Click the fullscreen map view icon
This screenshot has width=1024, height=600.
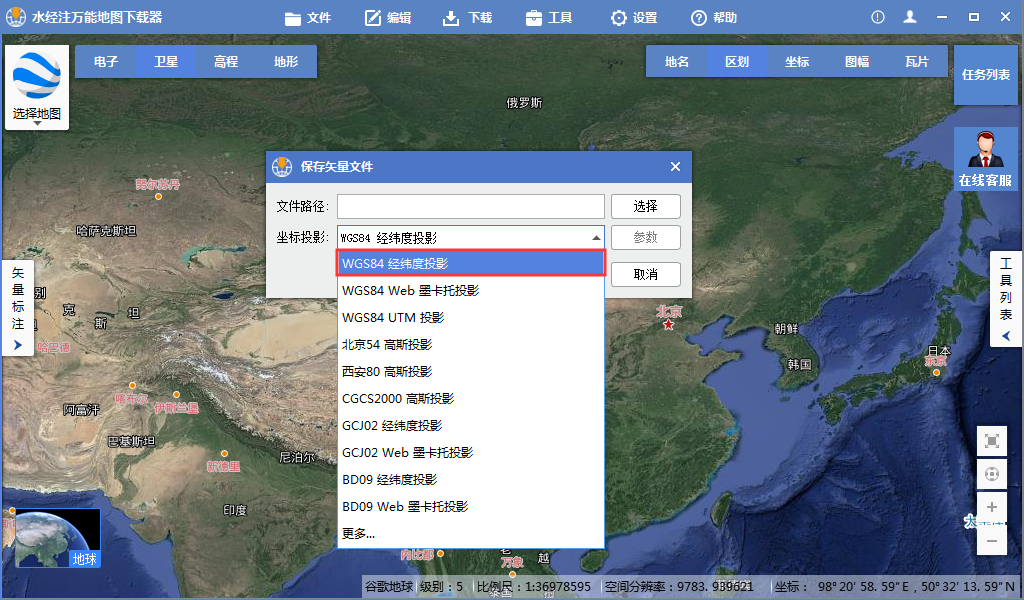pos(991,440)
